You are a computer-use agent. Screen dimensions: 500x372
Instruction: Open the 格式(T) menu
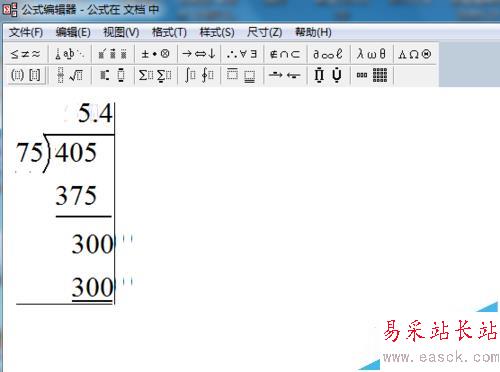click(x=169, y=33)
